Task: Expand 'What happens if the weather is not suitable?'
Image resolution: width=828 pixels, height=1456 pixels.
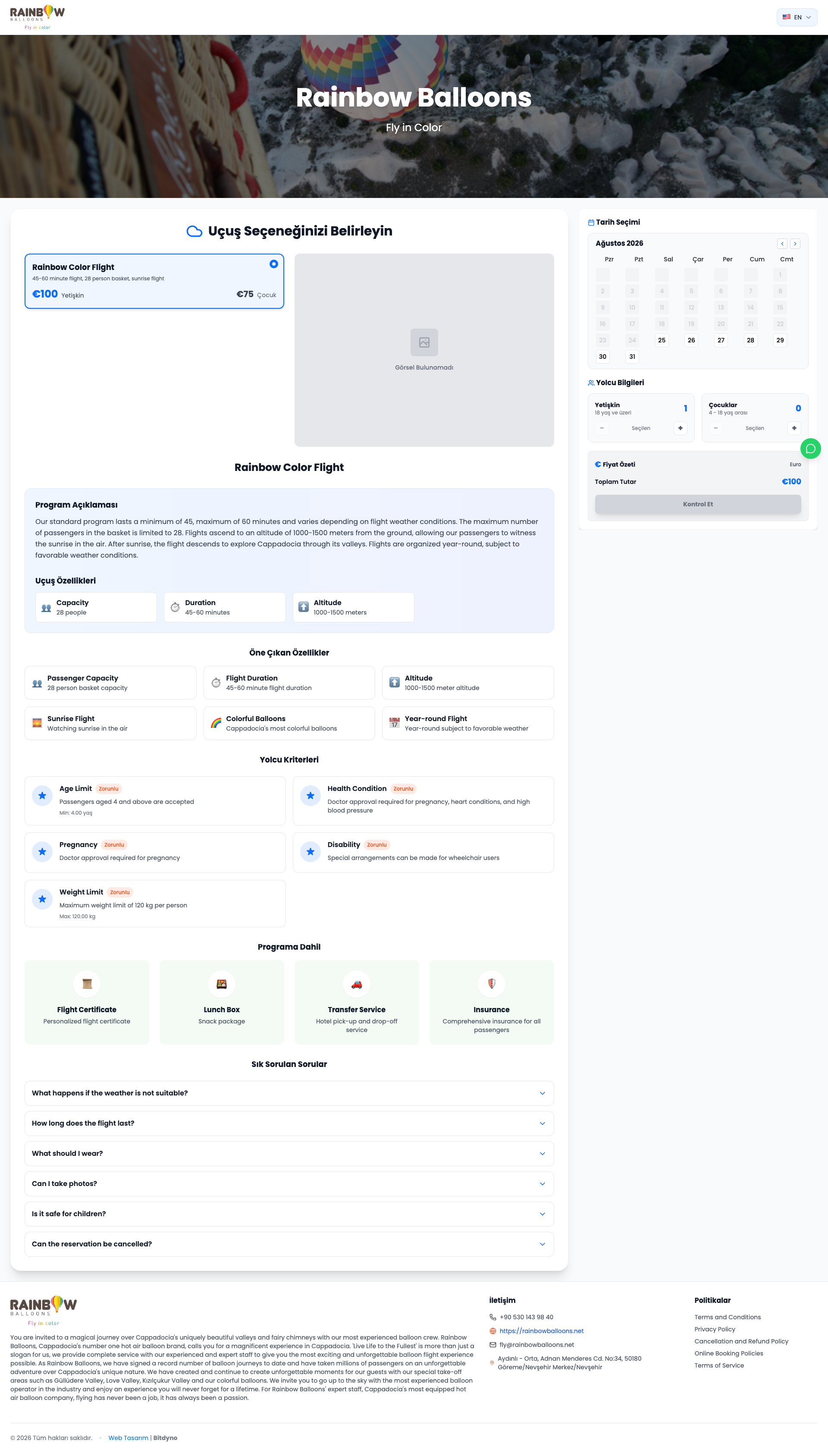Action: point(289,1093)
